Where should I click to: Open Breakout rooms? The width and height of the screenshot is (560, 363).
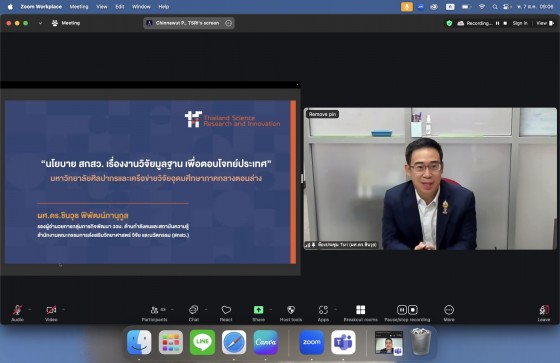click(360, 313)
